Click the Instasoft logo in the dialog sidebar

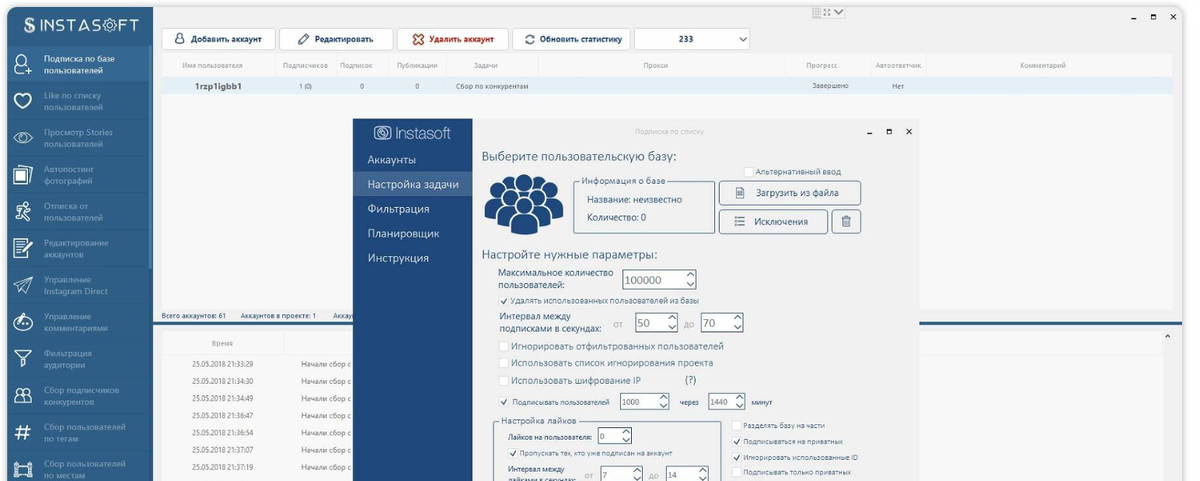[x=412, y=133]
